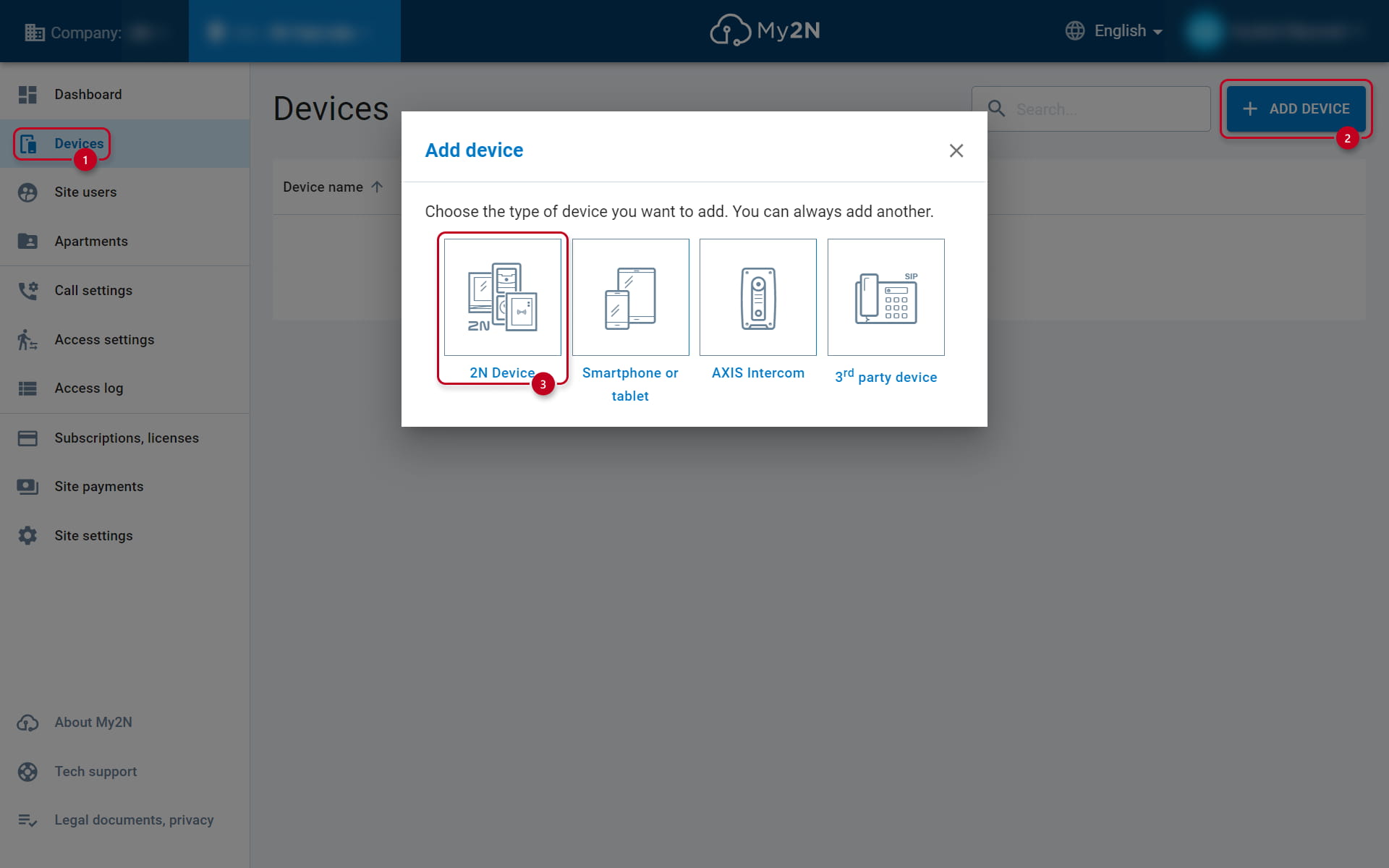Open Site settings label
1389x868 pixels.
click(x=93, y=536)
